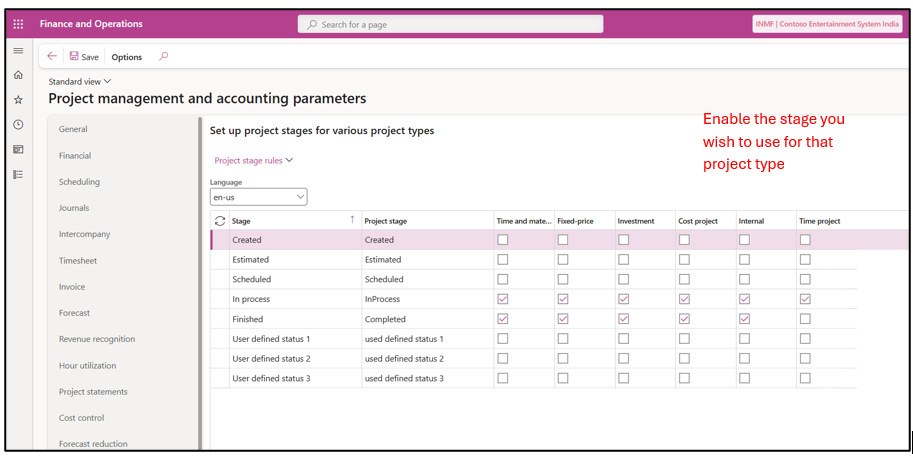Open the Hour utilization tab
The width and height of the screenshot is (913, 457).
(x=87, y=366)
